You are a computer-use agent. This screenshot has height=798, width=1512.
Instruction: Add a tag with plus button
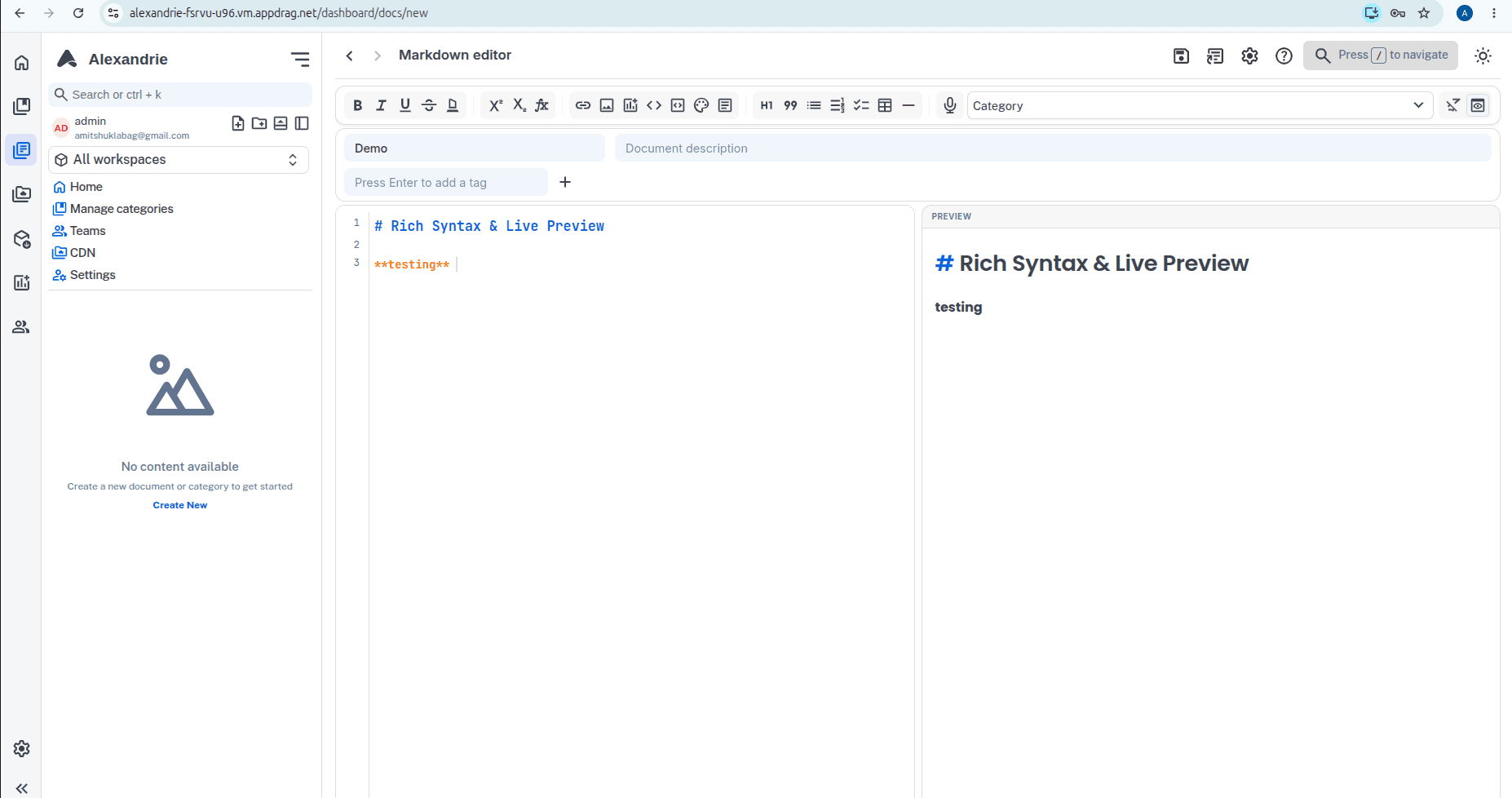tap(565, 182)
